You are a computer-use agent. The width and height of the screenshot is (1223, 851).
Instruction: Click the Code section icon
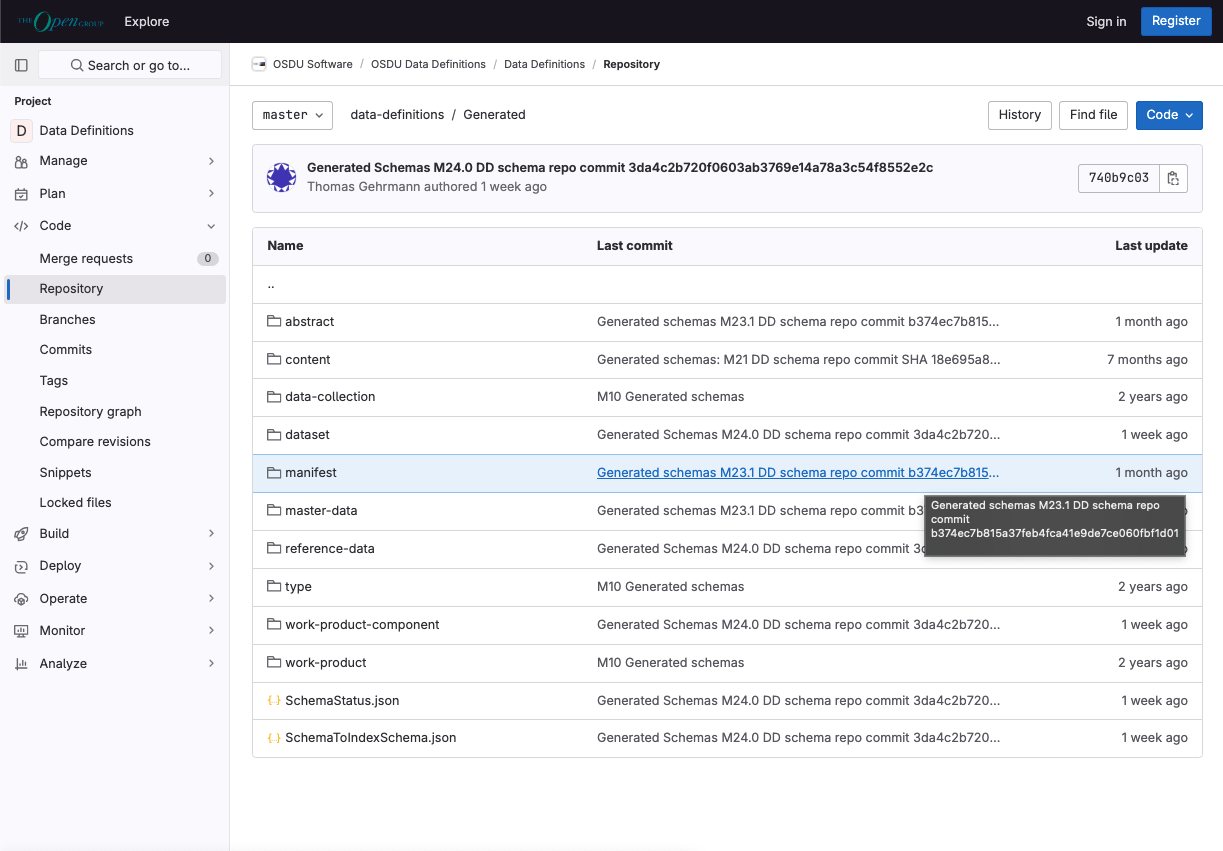21,226
